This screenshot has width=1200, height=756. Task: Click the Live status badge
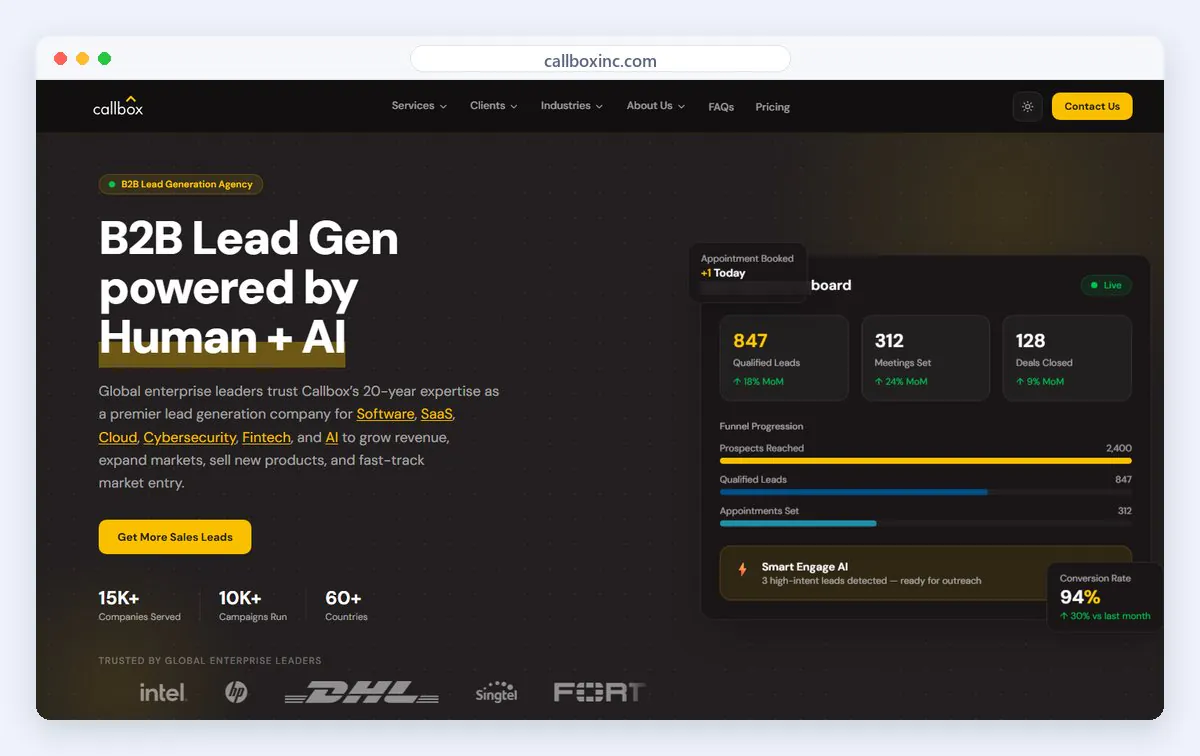[x=1106, y=285]
